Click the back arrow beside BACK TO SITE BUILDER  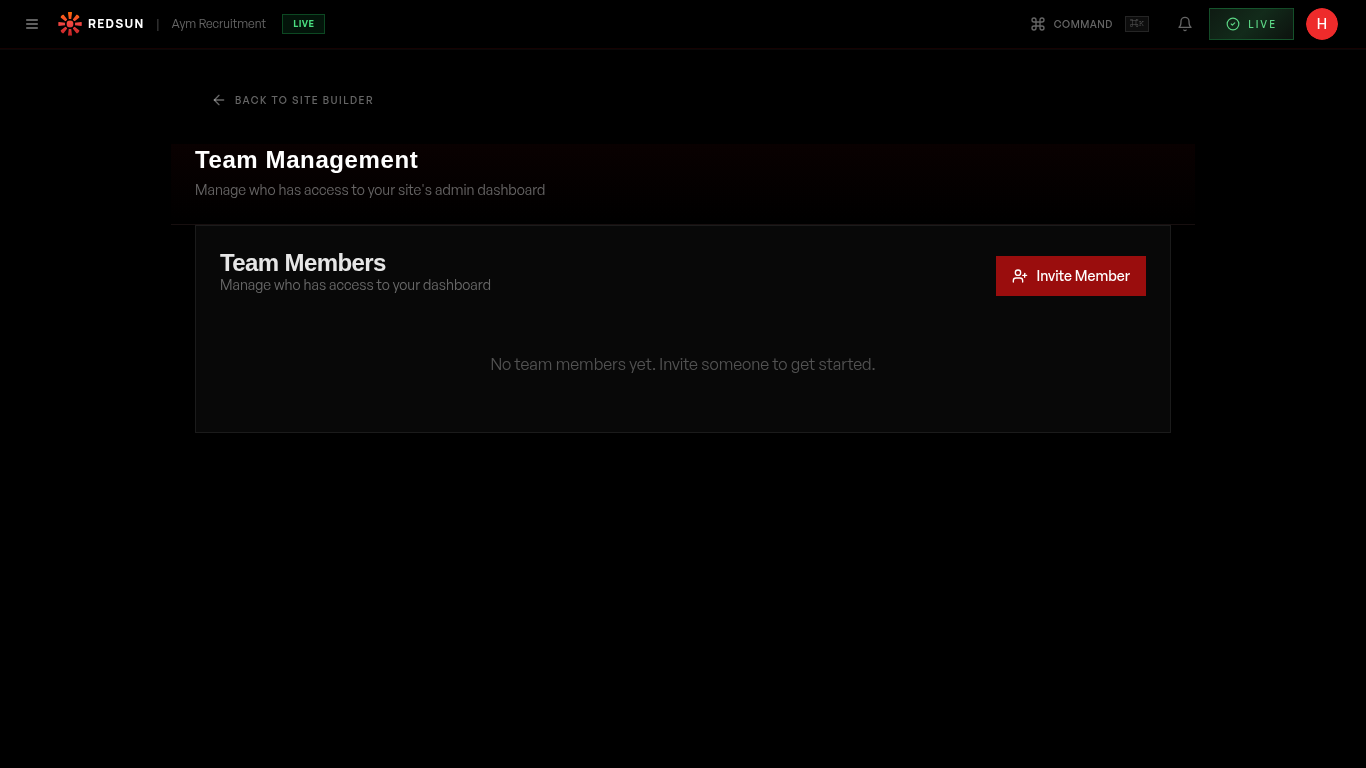[x=219, y=100]
